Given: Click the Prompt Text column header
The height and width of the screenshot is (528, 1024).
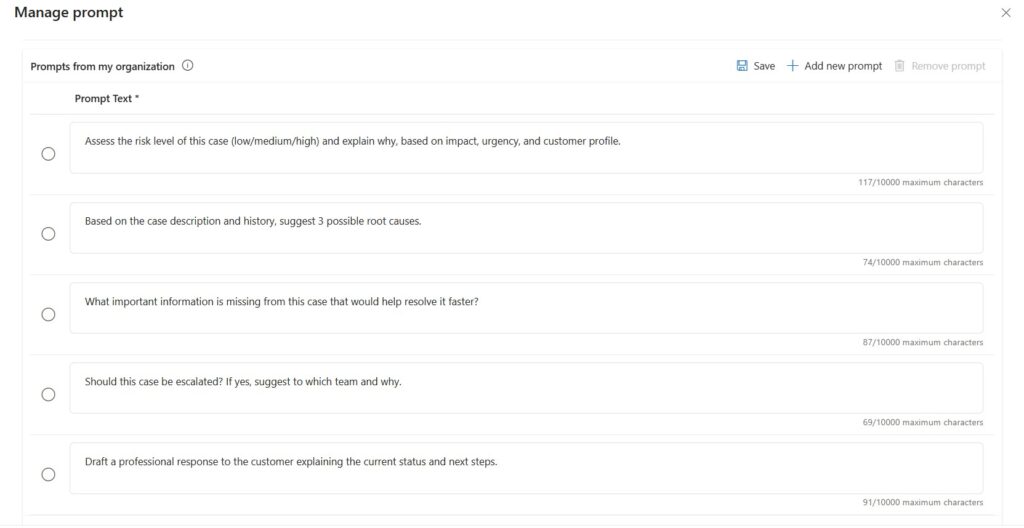Looking at the screenshot, I should [x=106, y=99].
